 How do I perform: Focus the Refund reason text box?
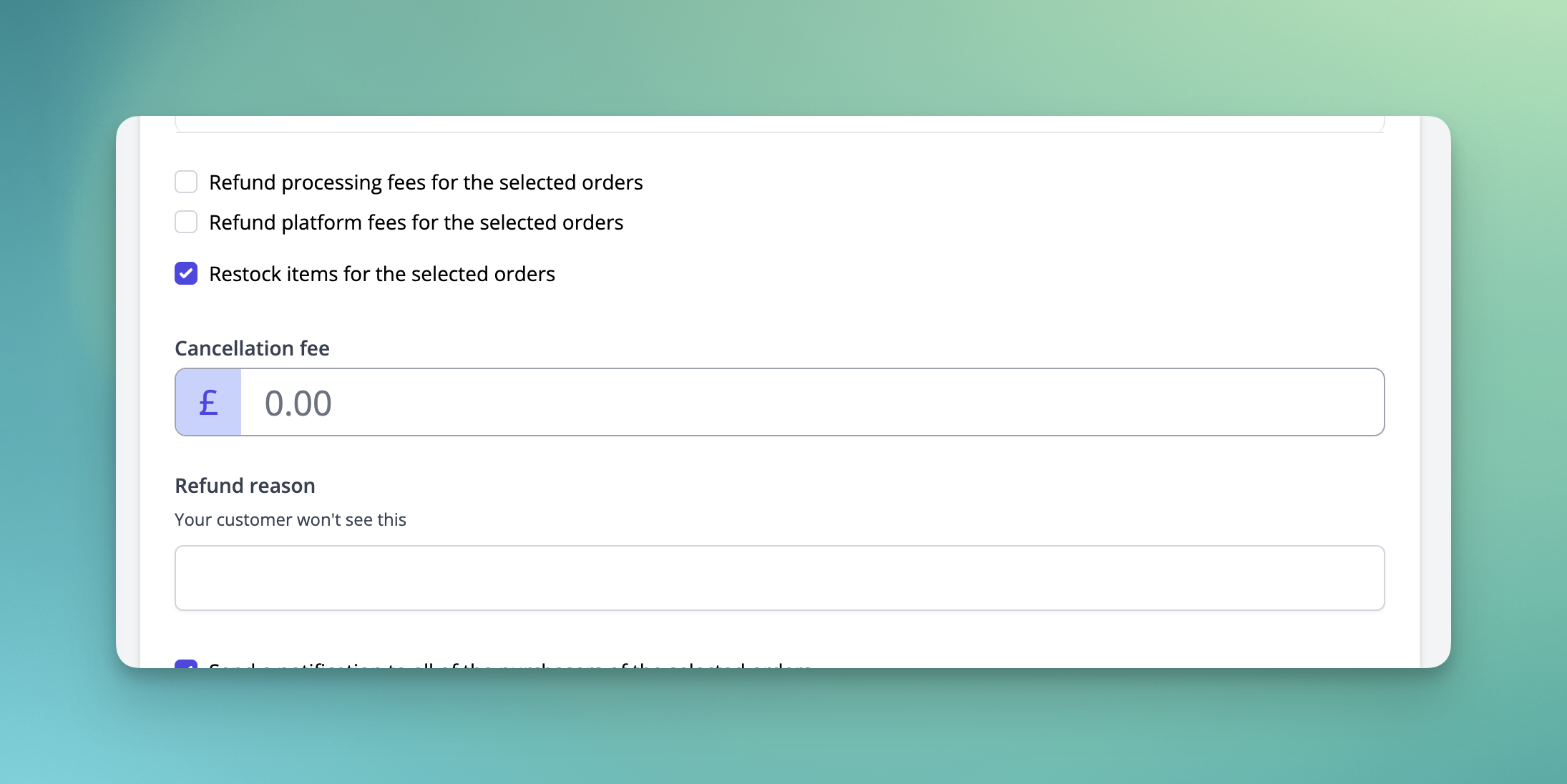coord(779,578)
